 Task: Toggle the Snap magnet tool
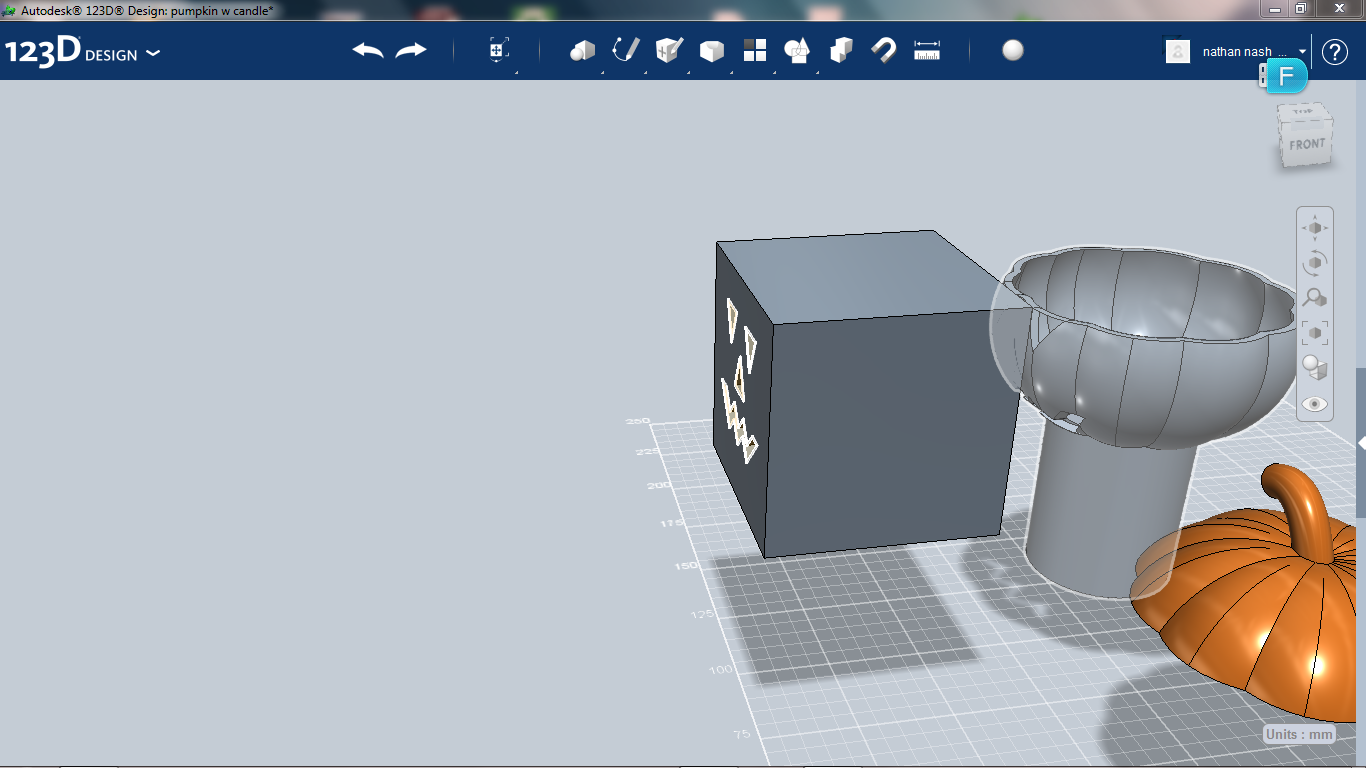click(x=884, y=50)
